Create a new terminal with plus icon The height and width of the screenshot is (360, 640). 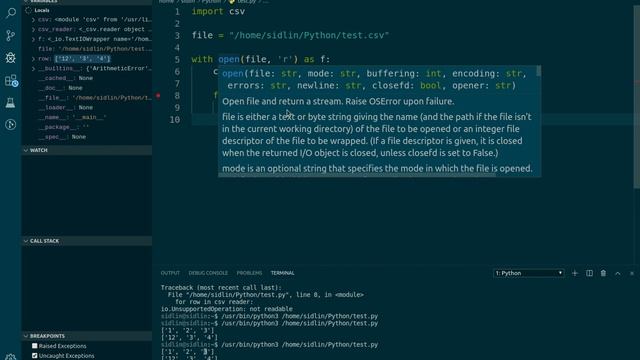575,273
